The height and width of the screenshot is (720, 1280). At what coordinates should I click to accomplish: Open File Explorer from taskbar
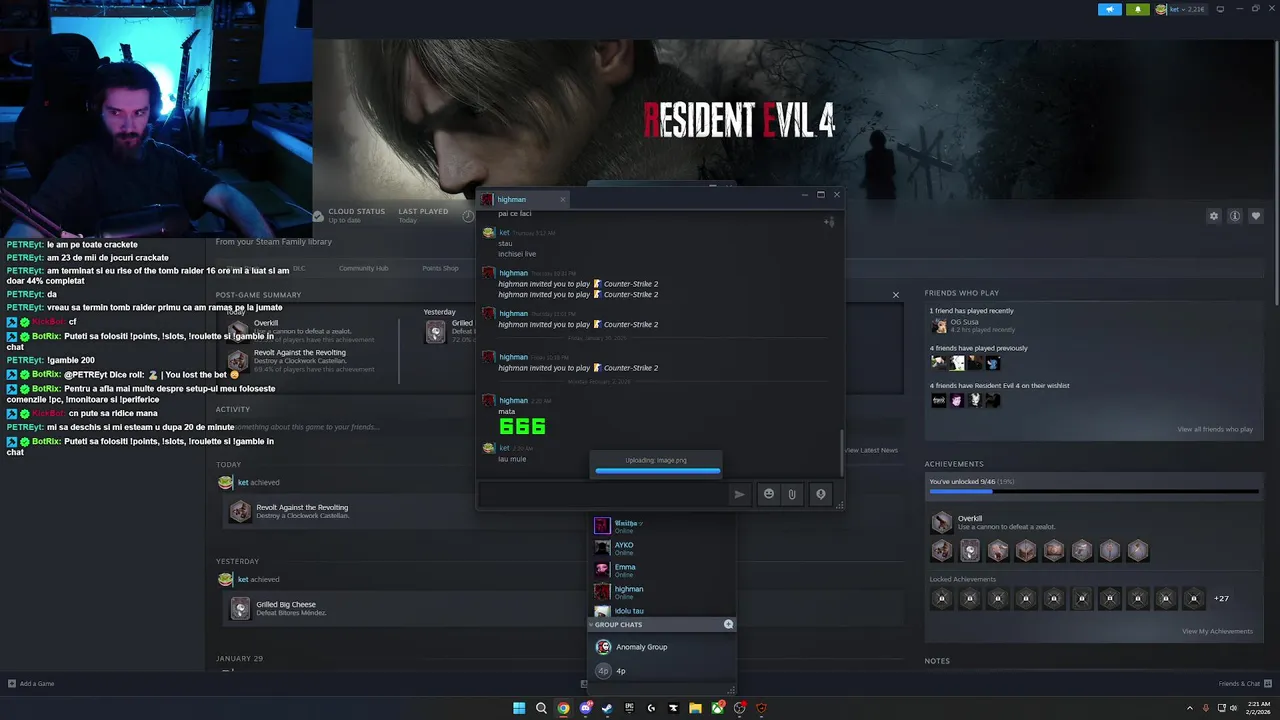tap(695, 708)
